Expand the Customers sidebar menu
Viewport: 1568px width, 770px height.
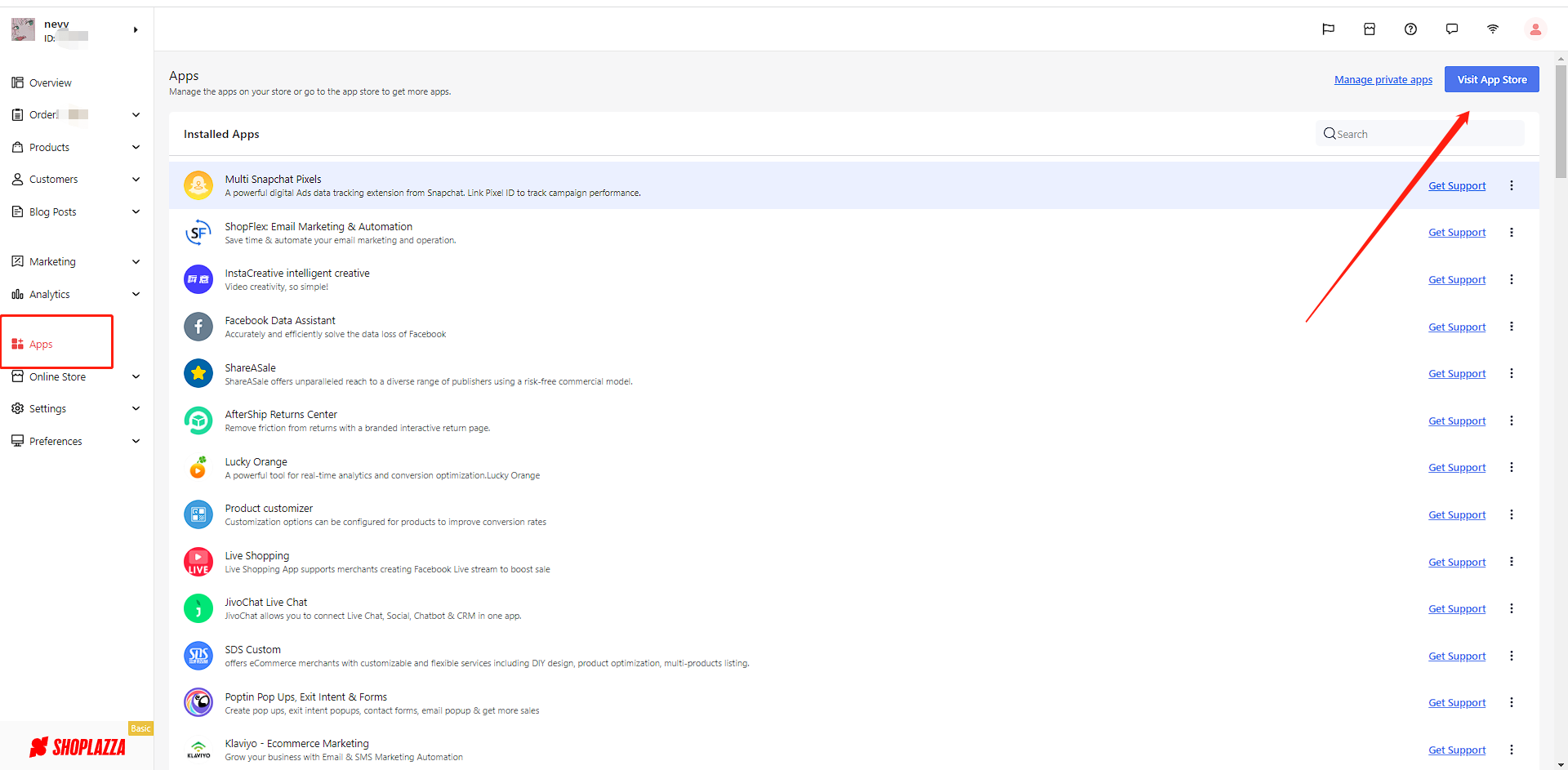[x=136, y=179]
